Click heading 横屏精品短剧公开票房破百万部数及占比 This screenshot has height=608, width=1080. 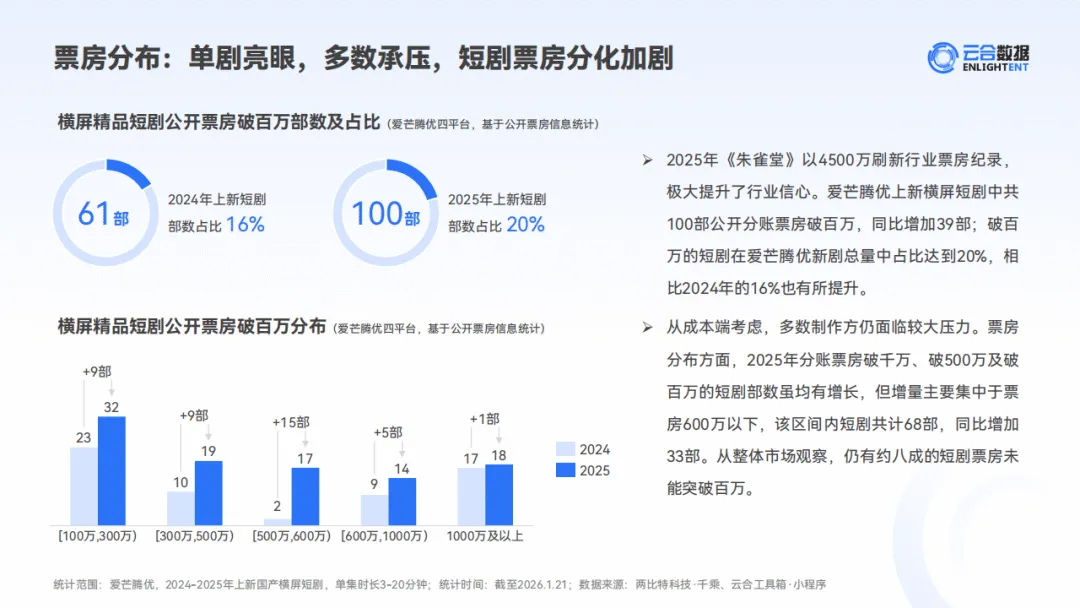(x=218, y=123)
